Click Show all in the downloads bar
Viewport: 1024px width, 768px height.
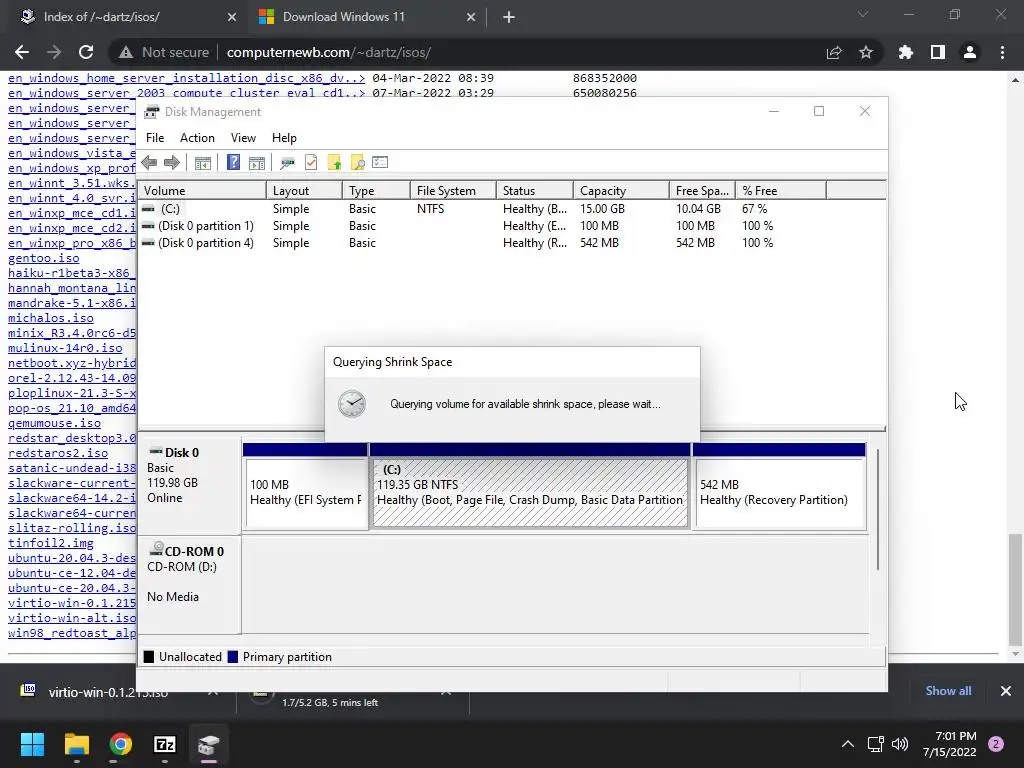948,690
